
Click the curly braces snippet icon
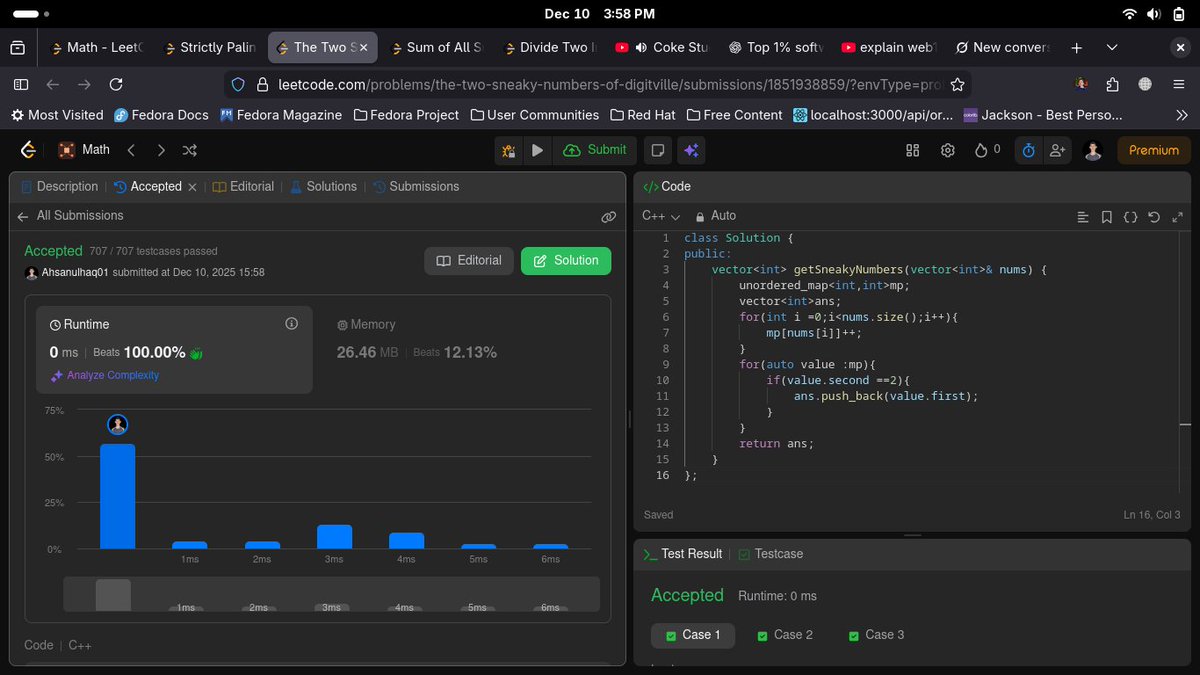(1130, 217)
